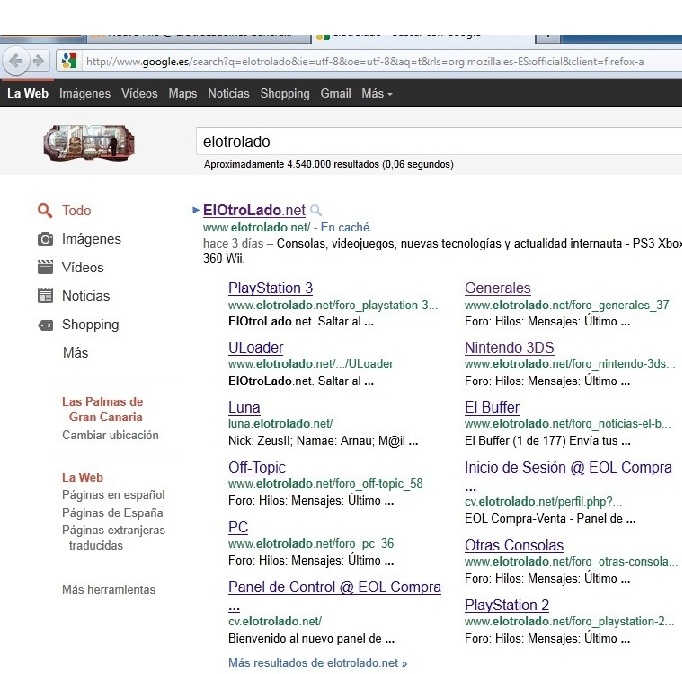682x674 pixels.
Task: Open the Nintendo 3DS sitelink
Action: [509, 348]
